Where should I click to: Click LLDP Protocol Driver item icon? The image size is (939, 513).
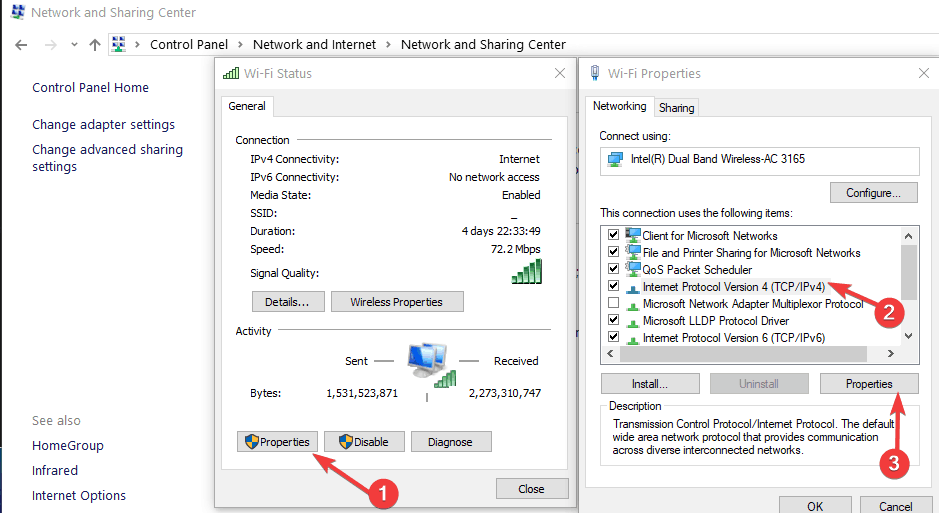point(632,323)
